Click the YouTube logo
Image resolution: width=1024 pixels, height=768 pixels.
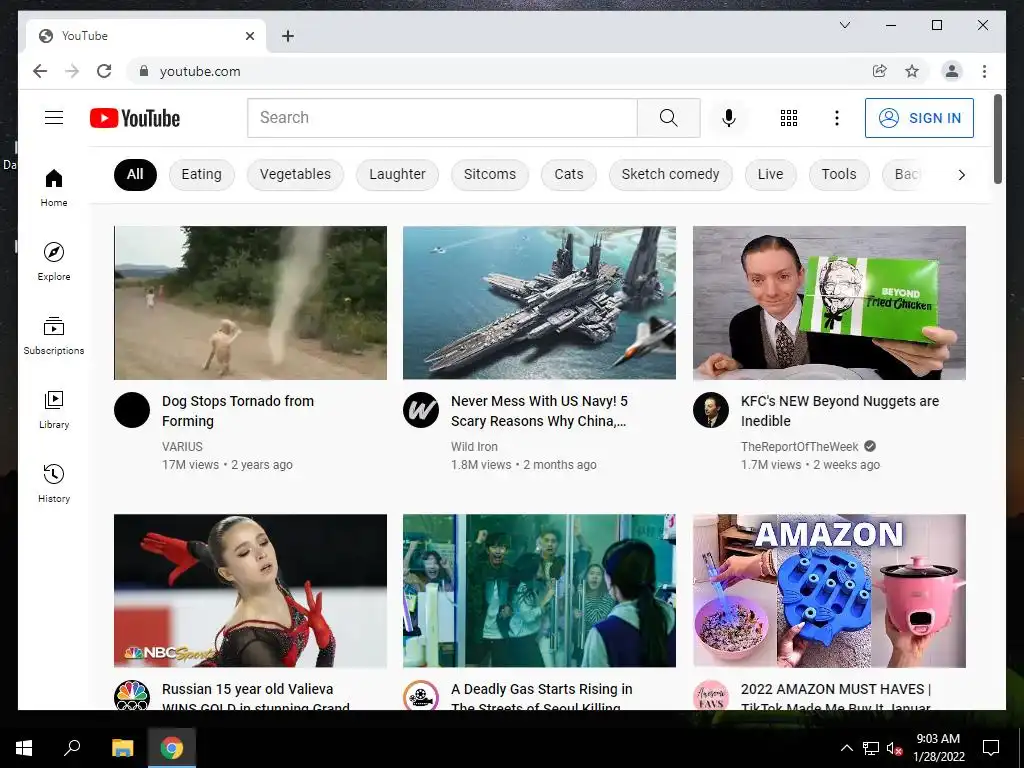[x=135, y=118]
